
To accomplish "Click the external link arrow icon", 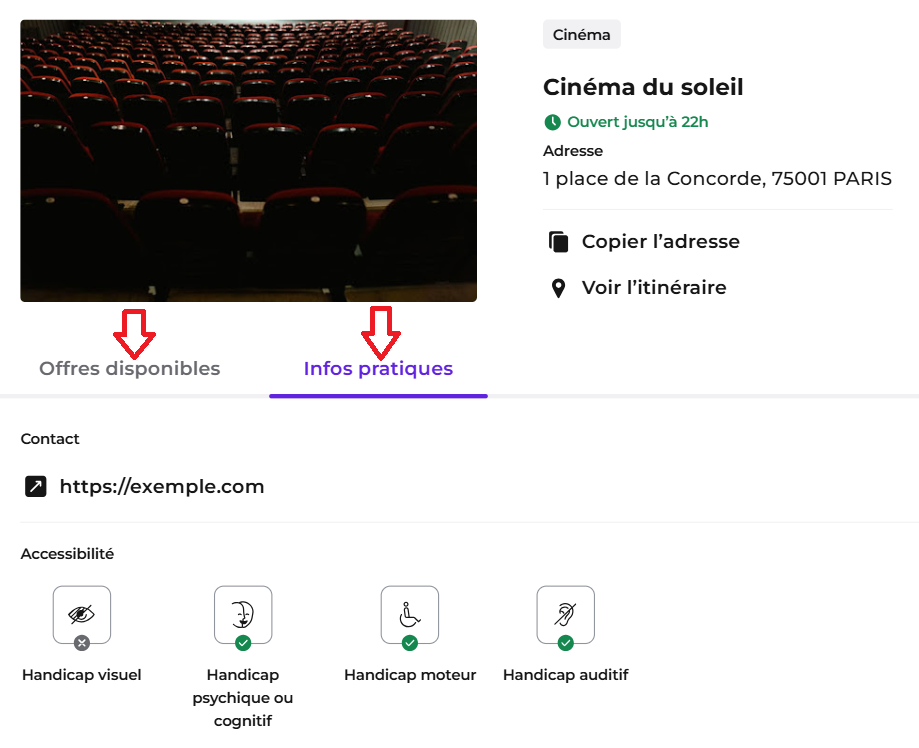I will tap(36, 487).
